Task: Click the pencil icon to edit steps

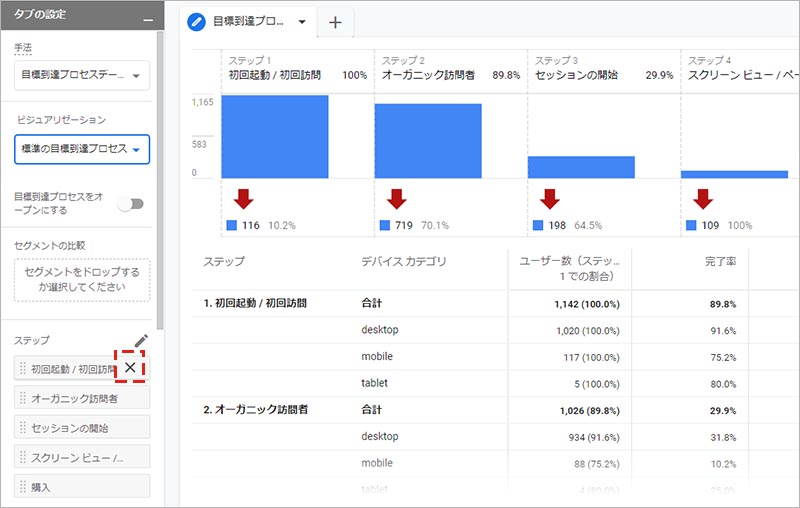Action: [141, 342]
